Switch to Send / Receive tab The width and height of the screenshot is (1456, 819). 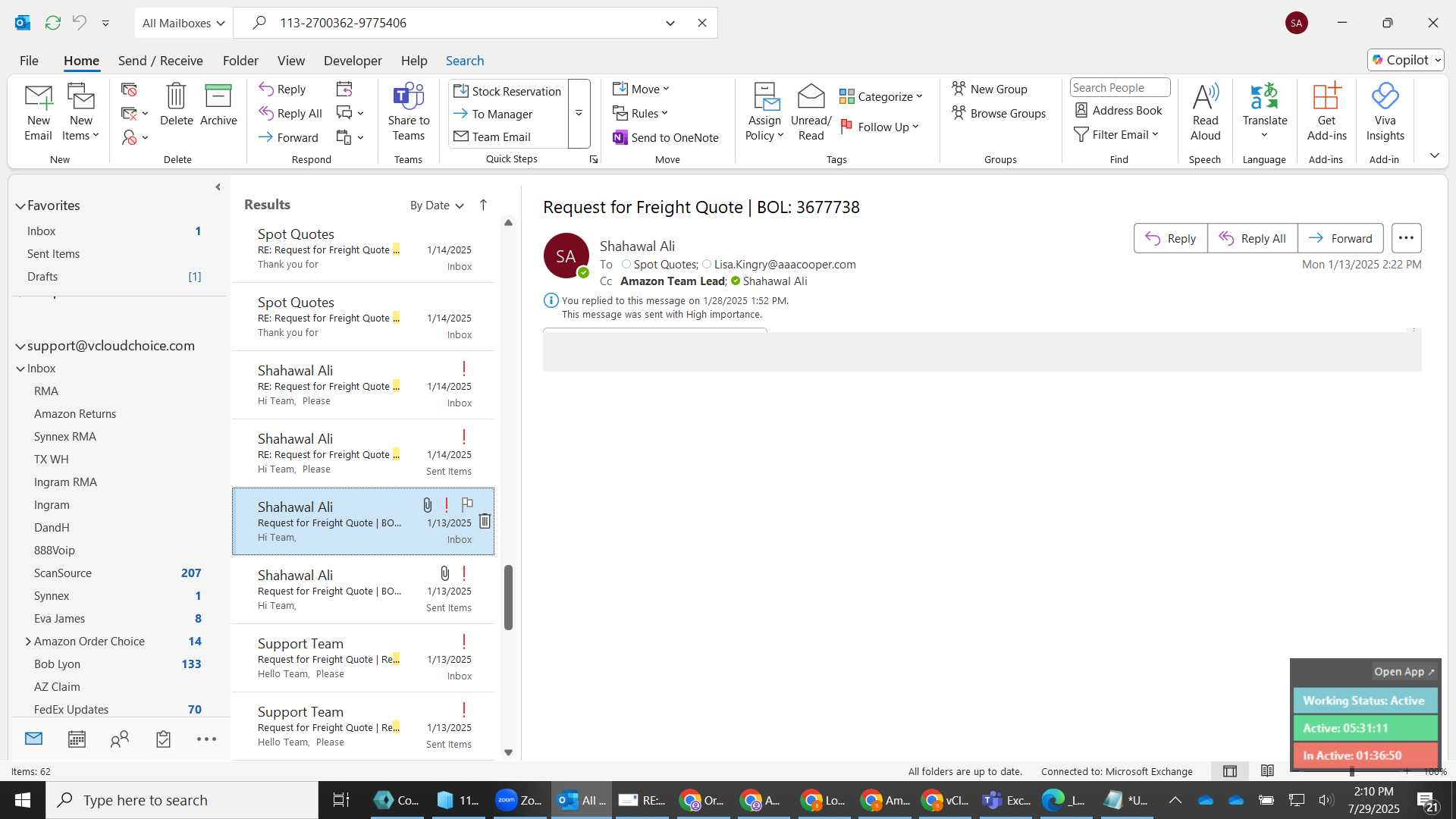pos(160,61)
